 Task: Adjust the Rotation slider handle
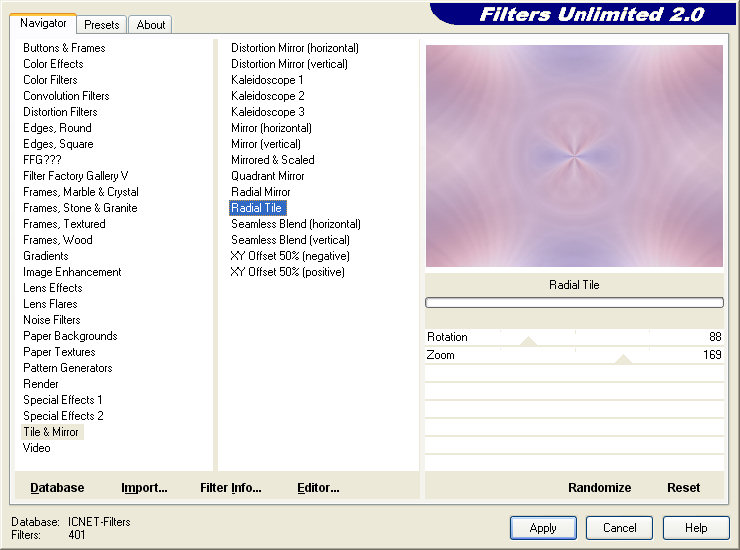(x=529, y=341)
